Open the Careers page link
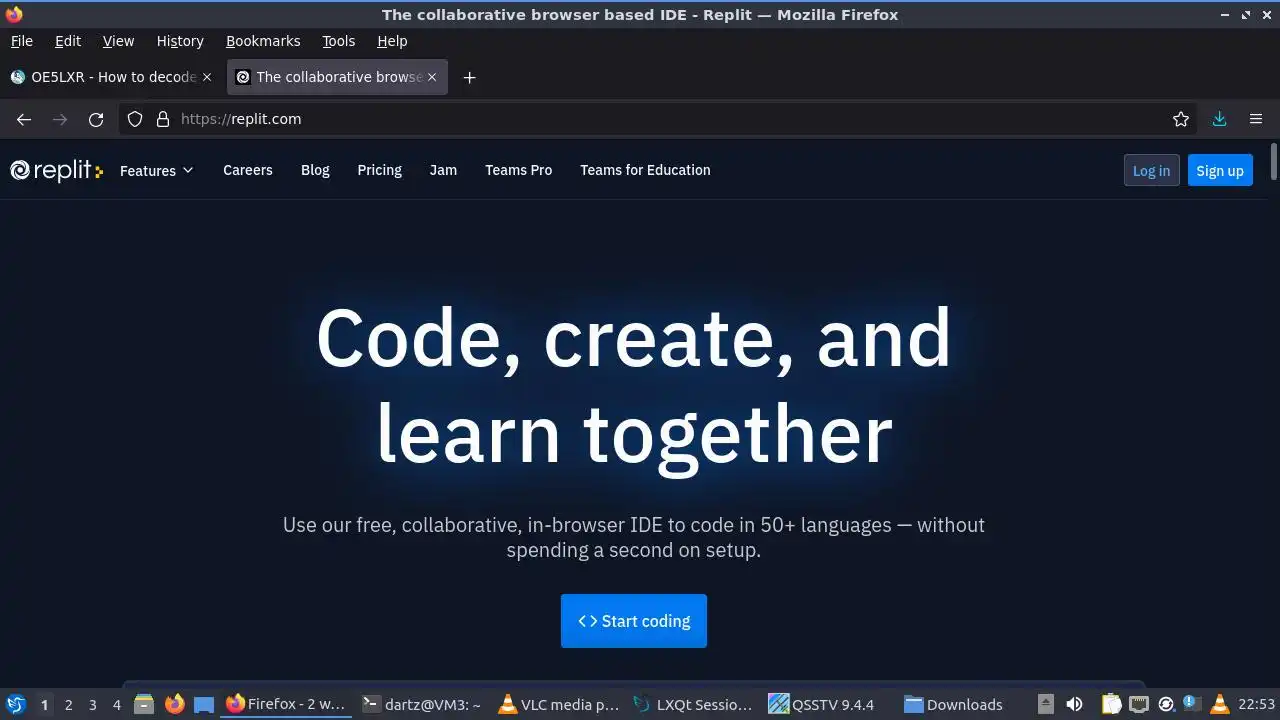Image resolution: width=1280 pixels, height=720 pixels. (248, 170)
